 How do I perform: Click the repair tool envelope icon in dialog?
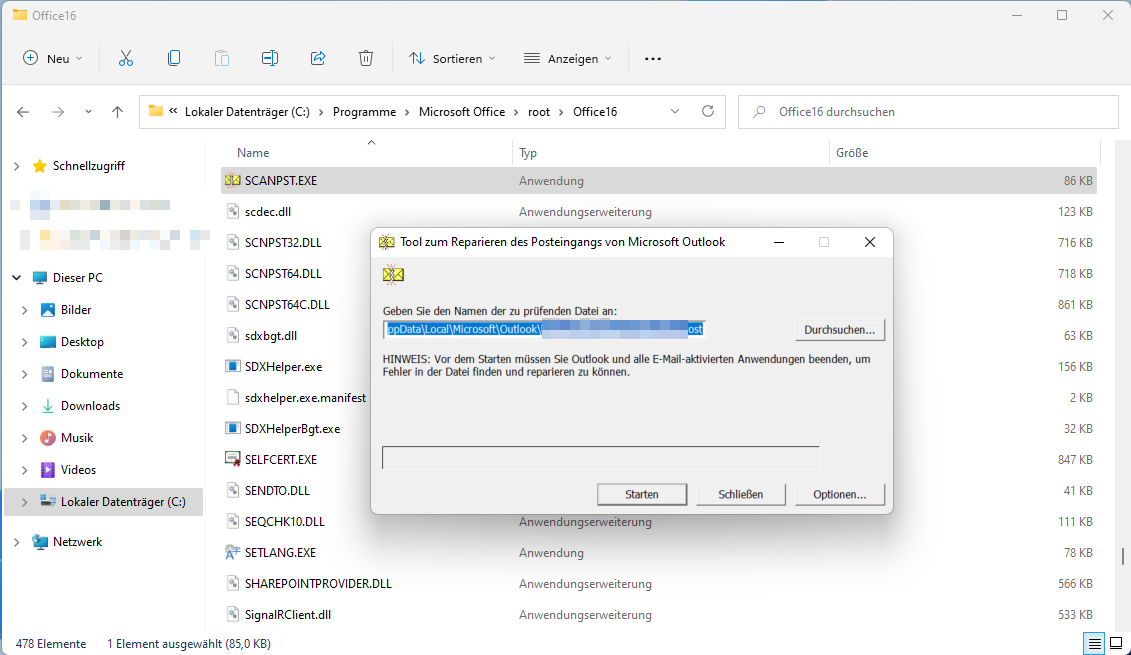(x=393, y=274)
